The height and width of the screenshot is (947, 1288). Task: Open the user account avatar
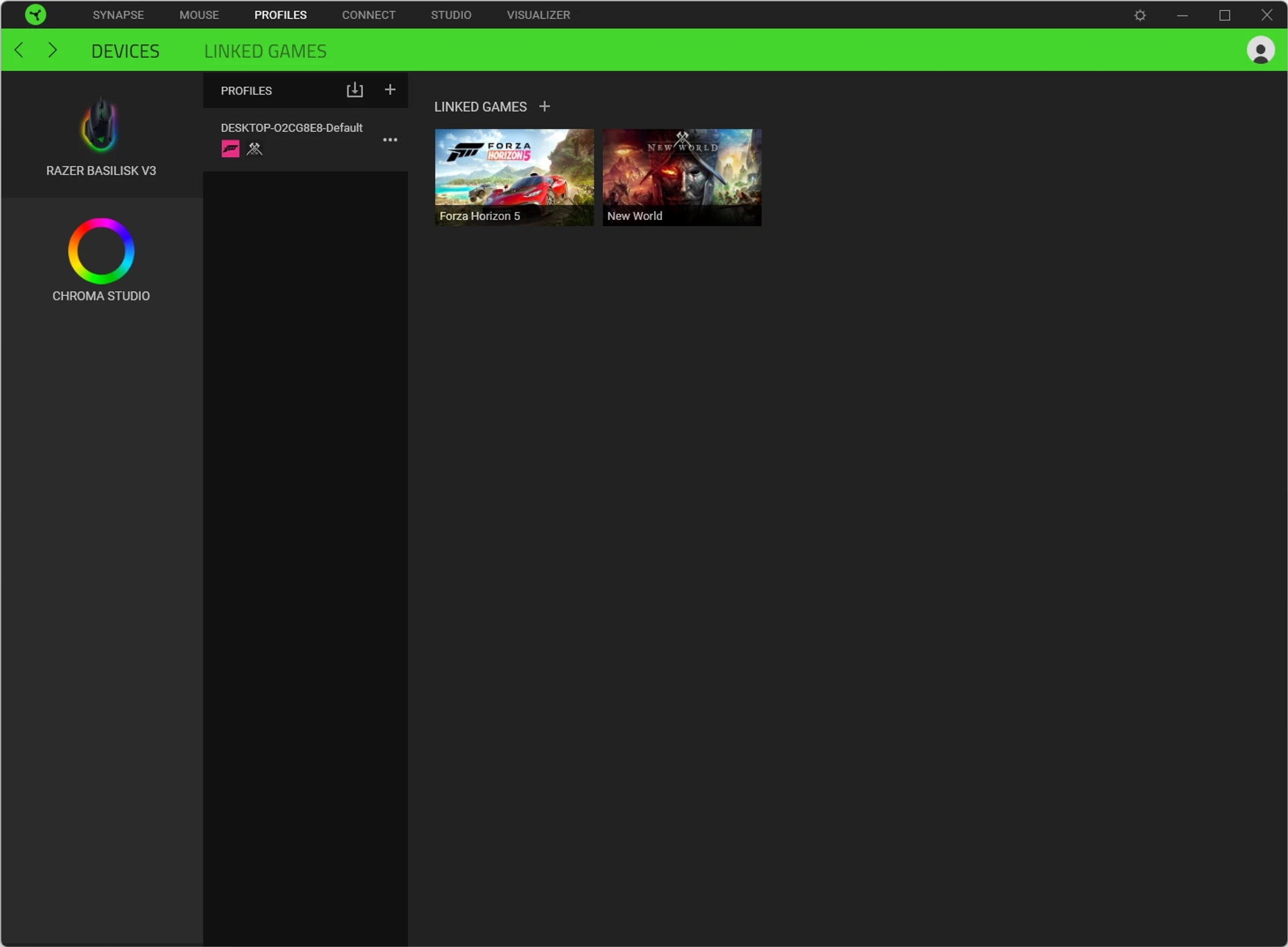[x=1260, y=50]
